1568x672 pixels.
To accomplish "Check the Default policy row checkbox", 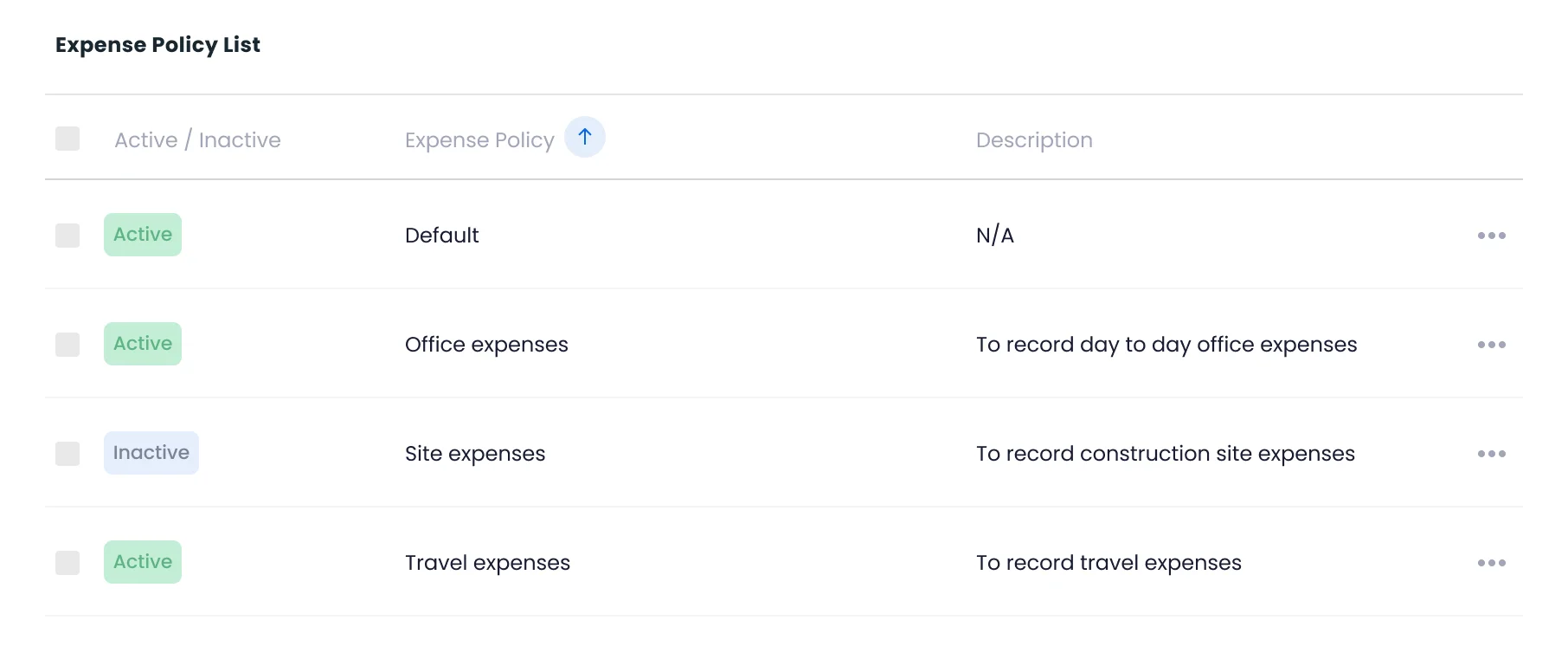I will pyautogui.click(x=67, y=236).
